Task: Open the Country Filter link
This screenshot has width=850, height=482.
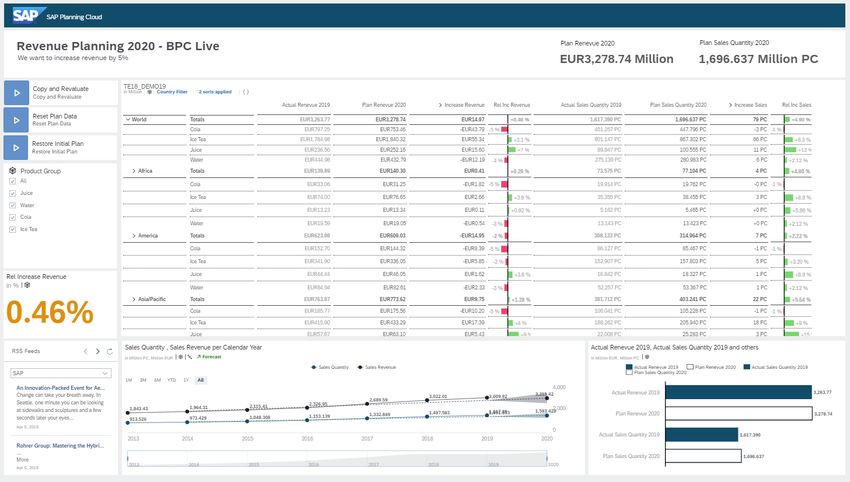Action: tap(172, 92)
